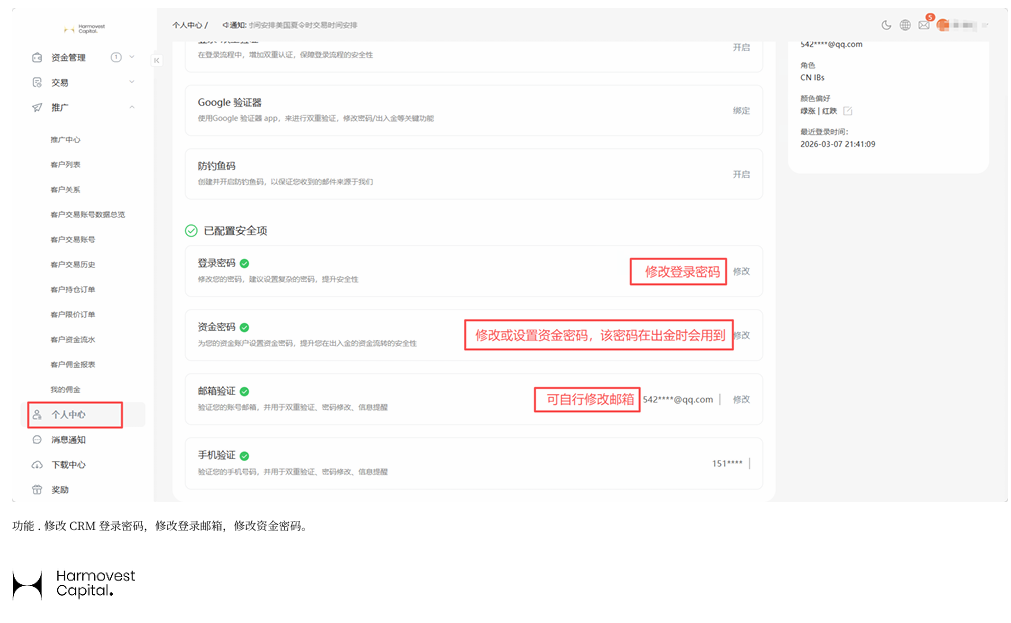Click the green check next to 资金密码
Screen dimensions: 1011x623
(x=244, y=327)
